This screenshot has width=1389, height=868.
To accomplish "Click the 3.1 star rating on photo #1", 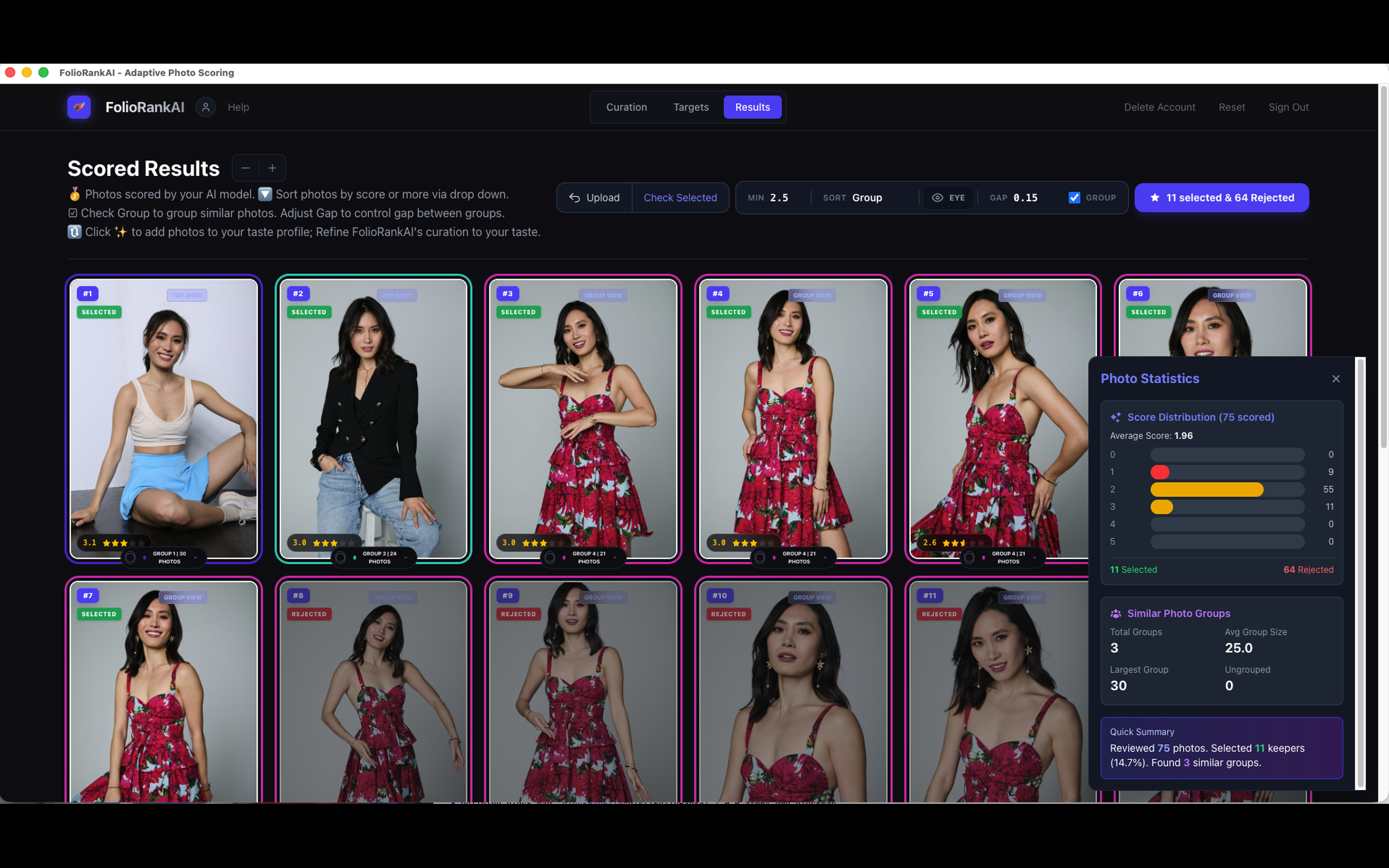I will point(114,542).
